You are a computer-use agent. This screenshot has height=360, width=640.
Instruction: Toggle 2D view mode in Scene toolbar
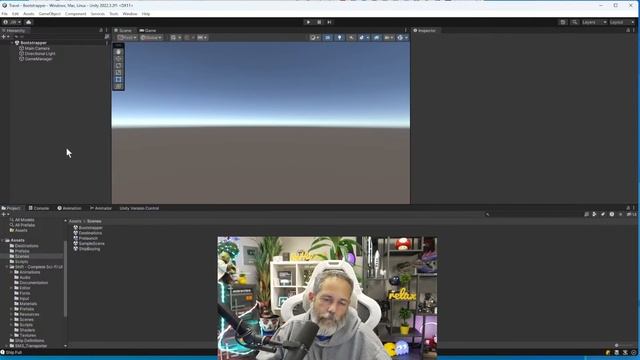tap(328, 38)
